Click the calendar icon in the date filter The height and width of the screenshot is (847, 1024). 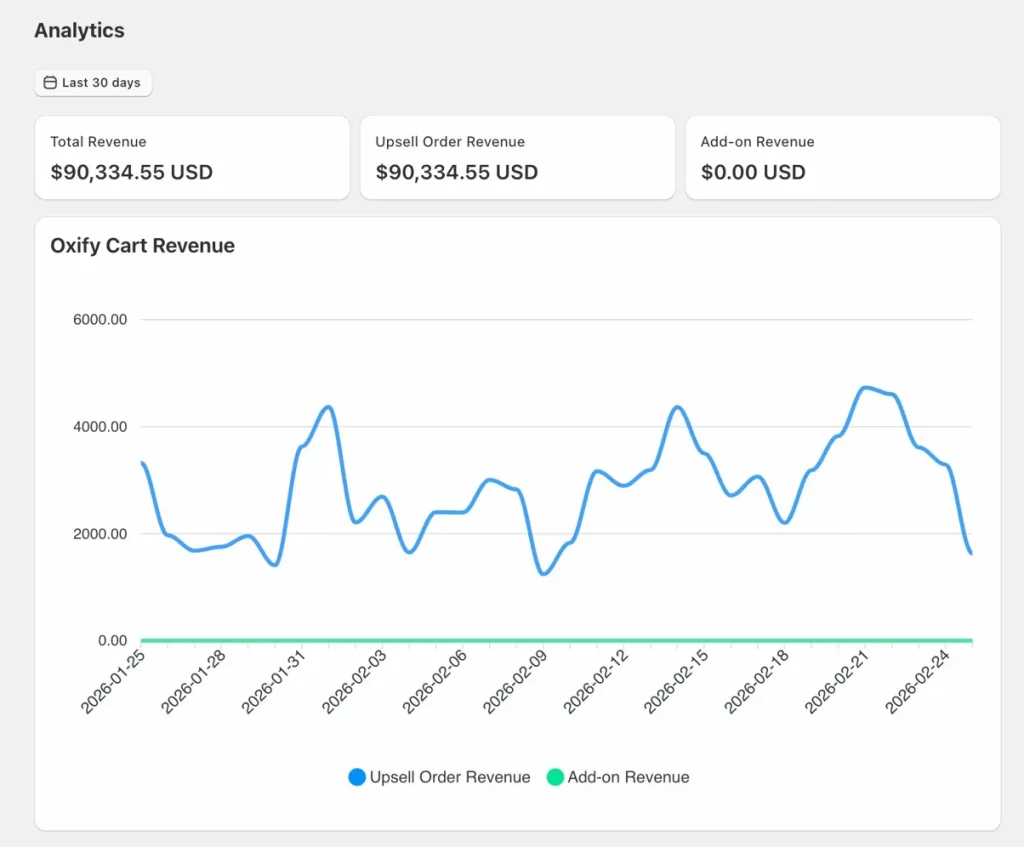pos(49,83)
